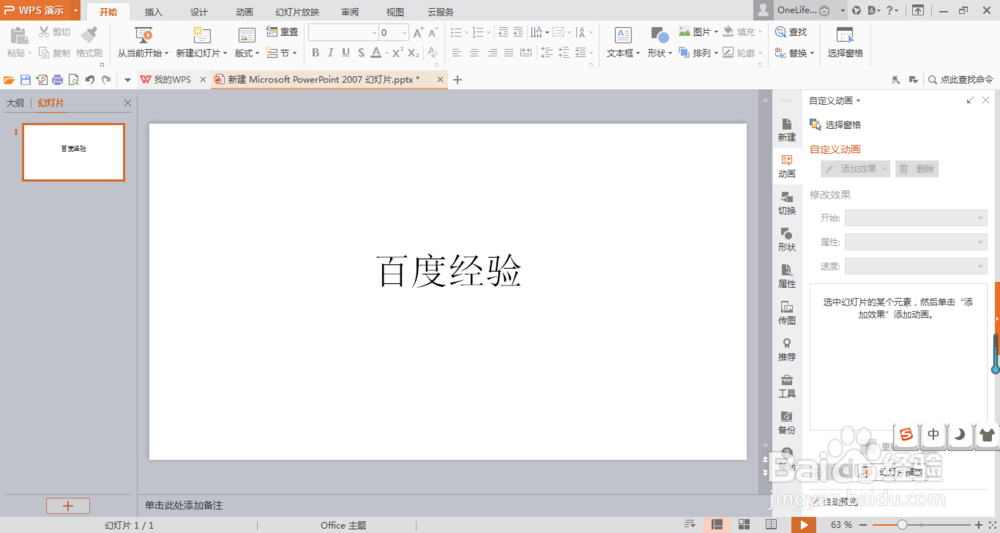Screen dimensions: 1000x533
Task: Open the Transition (切换) sidebar panel
Action: 786,203
